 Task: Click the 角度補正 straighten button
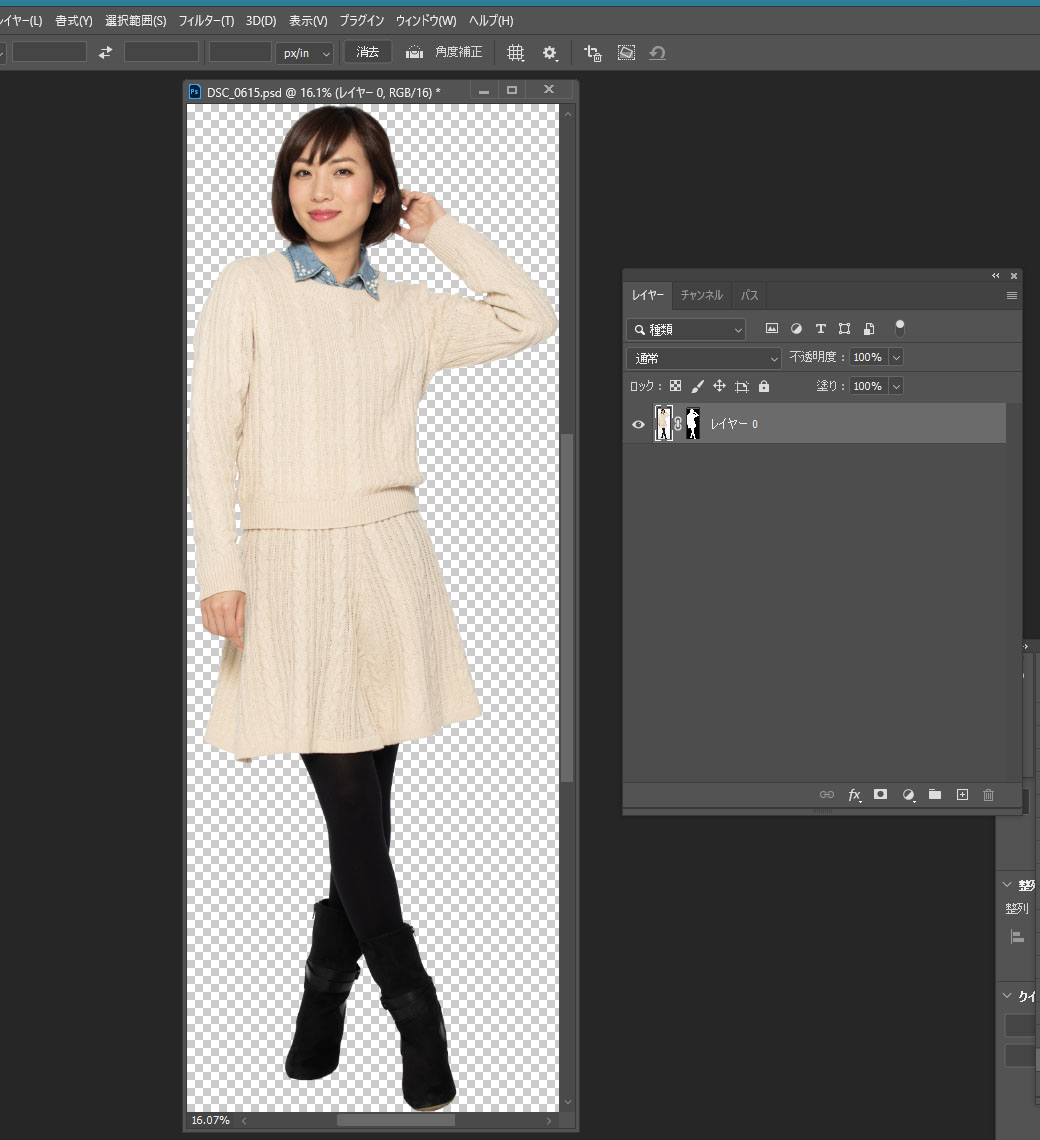[445, 52]
